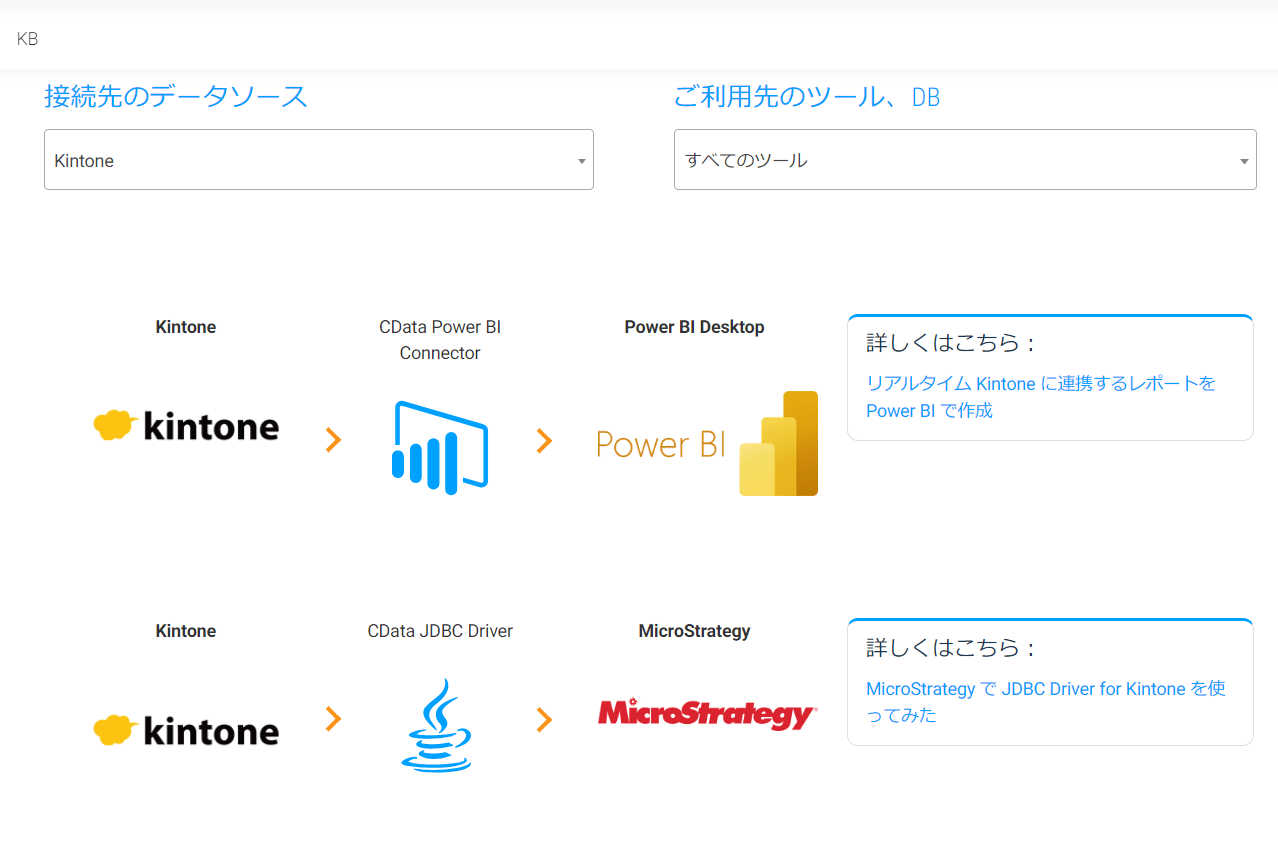
Task: Open the Kintone data source dropdown
Action: [318, 160]
